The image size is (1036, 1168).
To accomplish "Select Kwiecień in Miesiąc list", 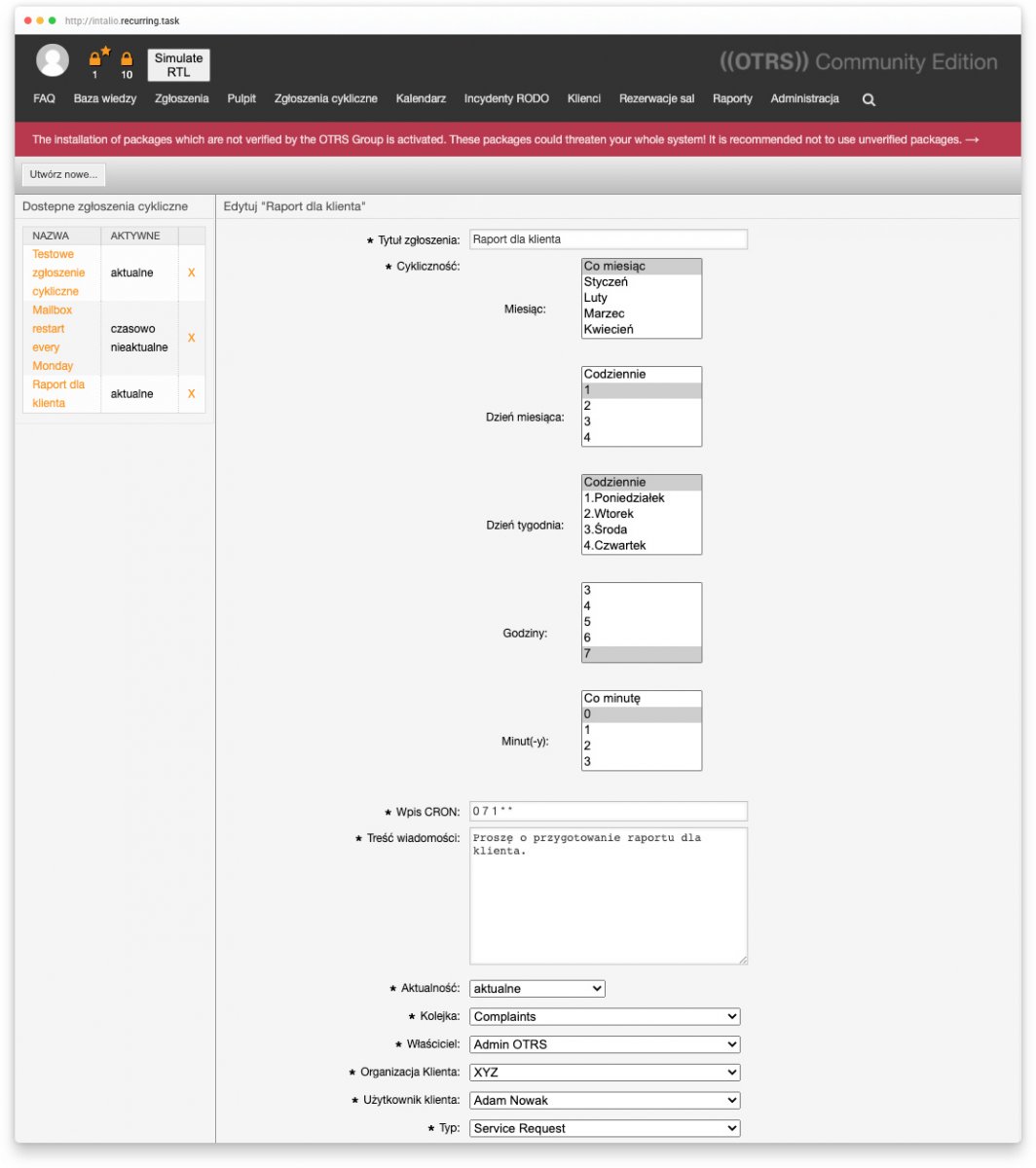I will click(x=642, y=329).
